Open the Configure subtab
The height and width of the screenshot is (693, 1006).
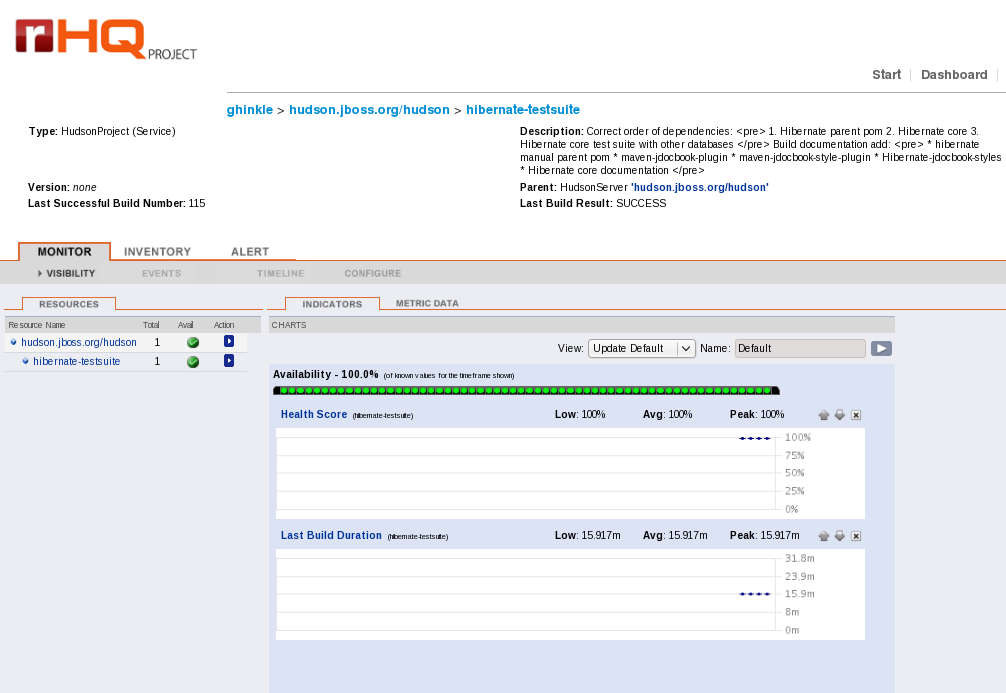[373, 273]
